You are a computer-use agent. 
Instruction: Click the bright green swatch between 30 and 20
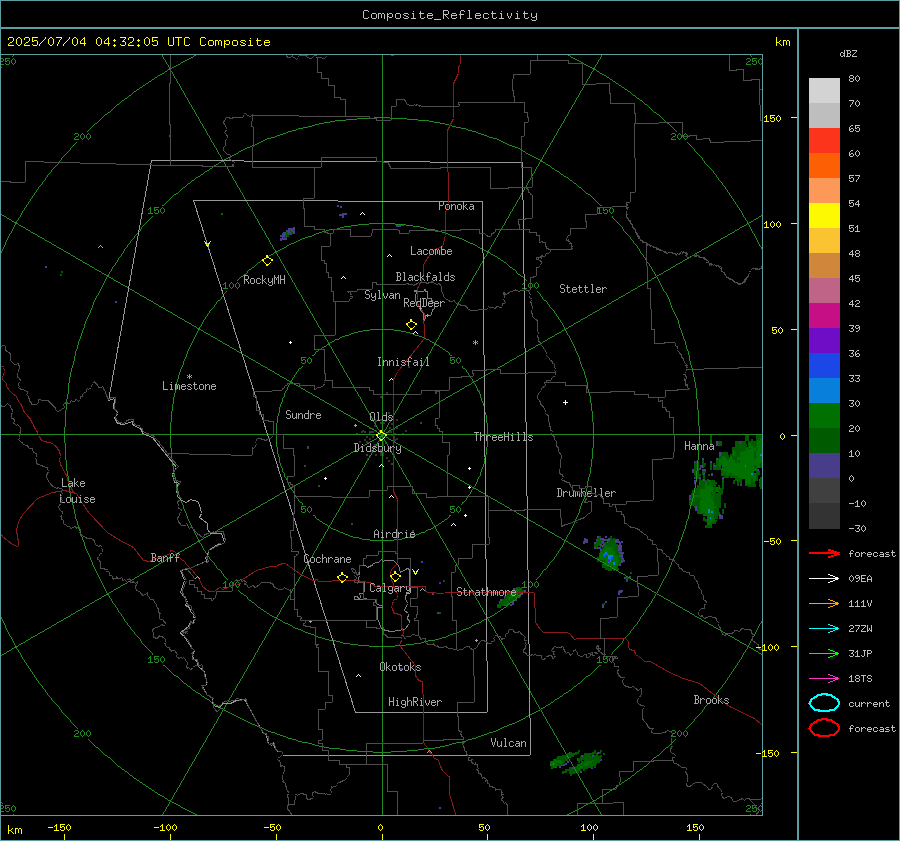(x=824, y=416)
